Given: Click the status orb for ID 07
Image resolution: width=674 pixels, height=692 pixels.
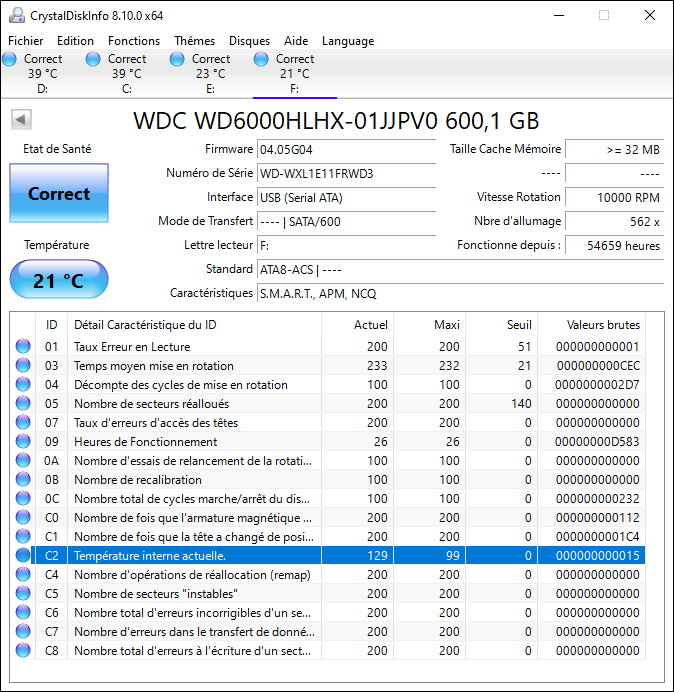Looking at the screenshot, I should click(23, 422).
